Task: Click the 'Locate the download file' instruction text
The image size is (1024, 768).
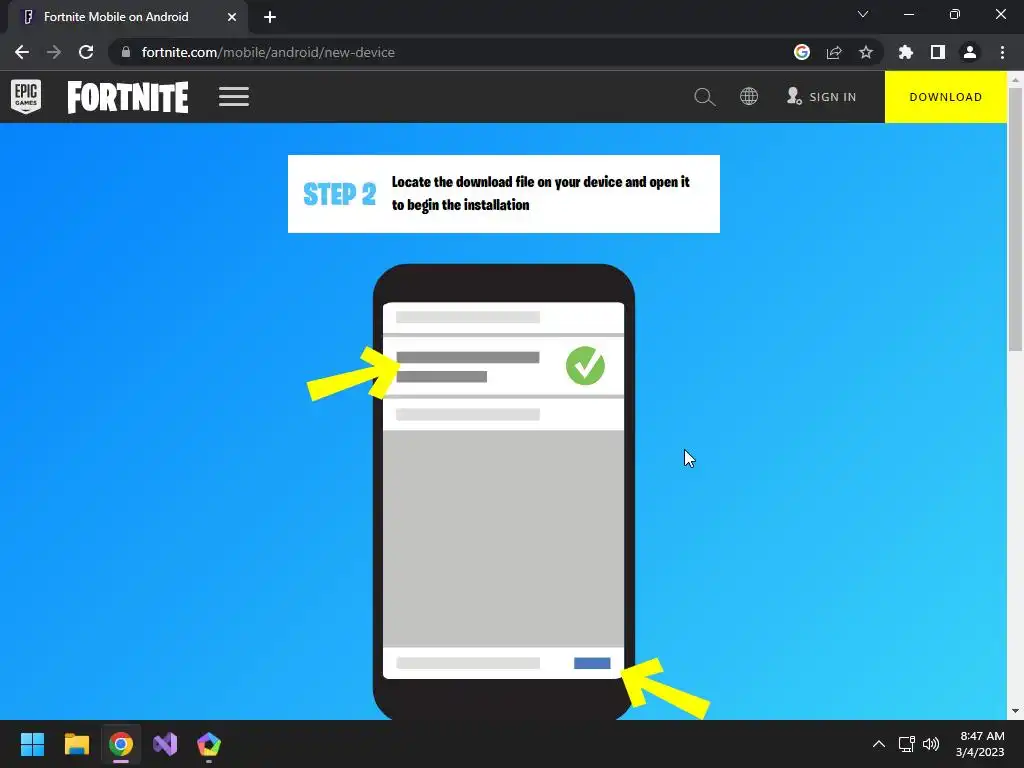Action: point(541,193)
